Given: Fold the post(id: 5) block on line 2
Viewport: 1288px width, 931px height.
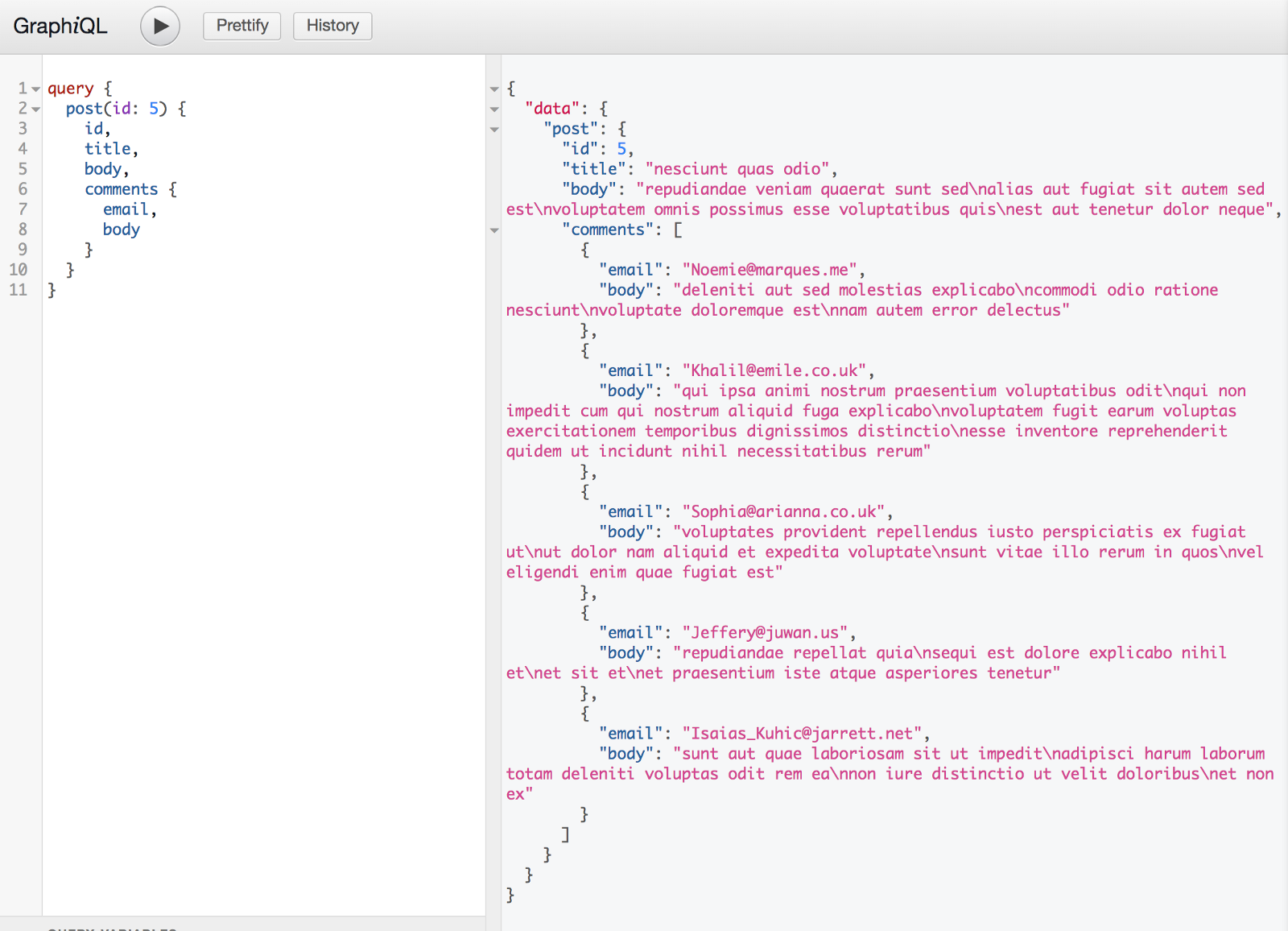Looking at the screenshot, I should pyautogui.click(x=36, y=110).
